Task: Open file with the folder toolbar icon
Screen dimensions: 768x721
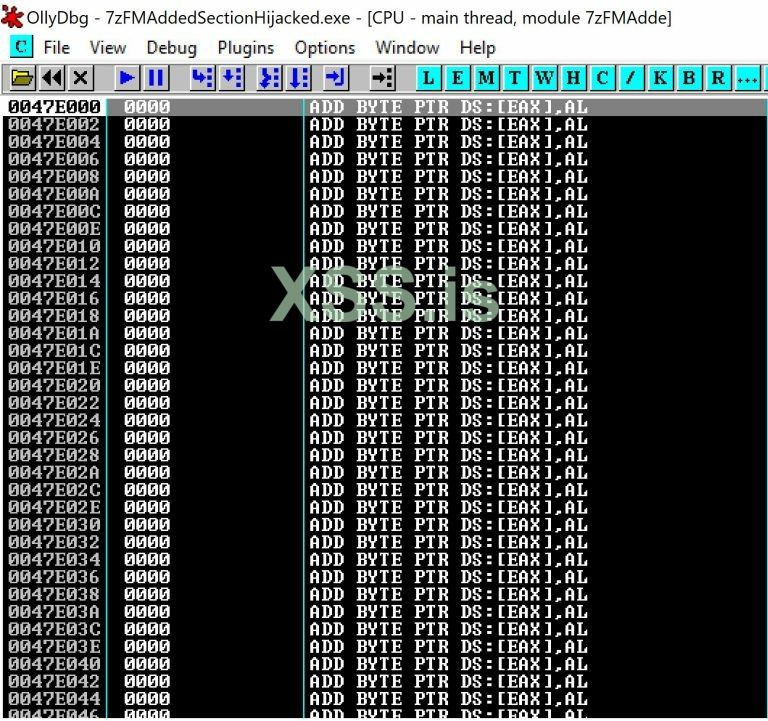Action: 22,78
